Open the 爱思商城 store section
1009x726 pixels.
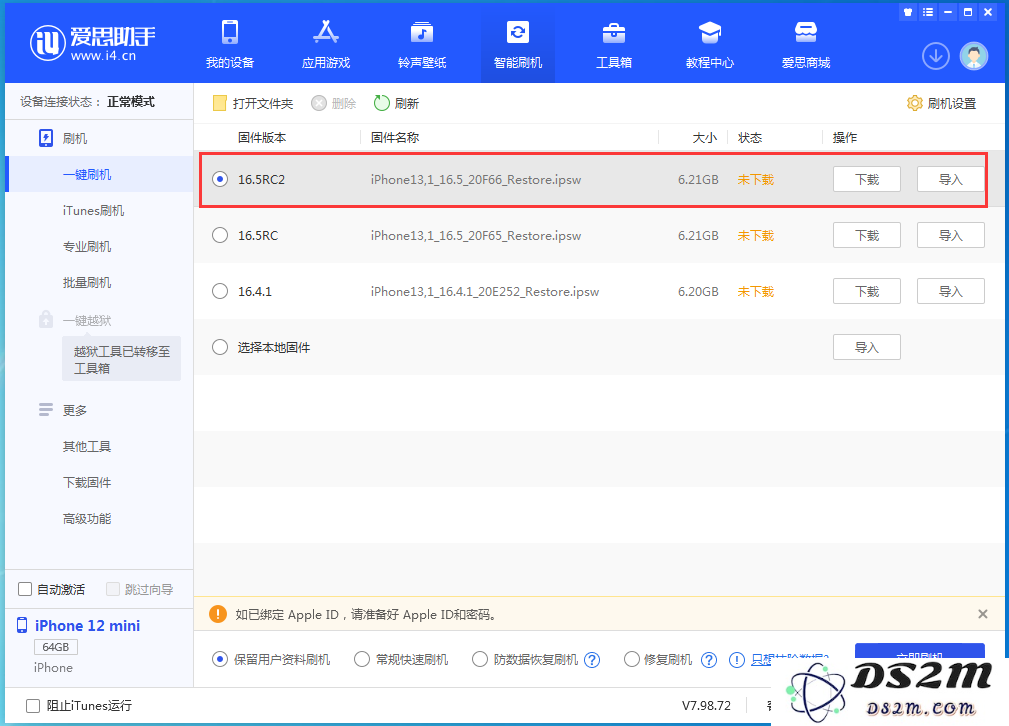click(x=806, y=44)
